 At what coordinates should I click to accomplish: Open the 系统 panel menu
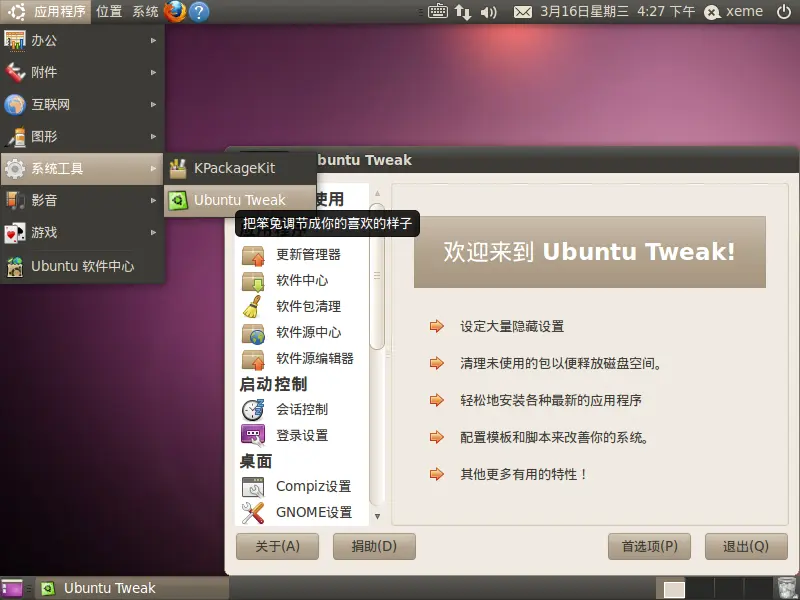coord(145,11)
